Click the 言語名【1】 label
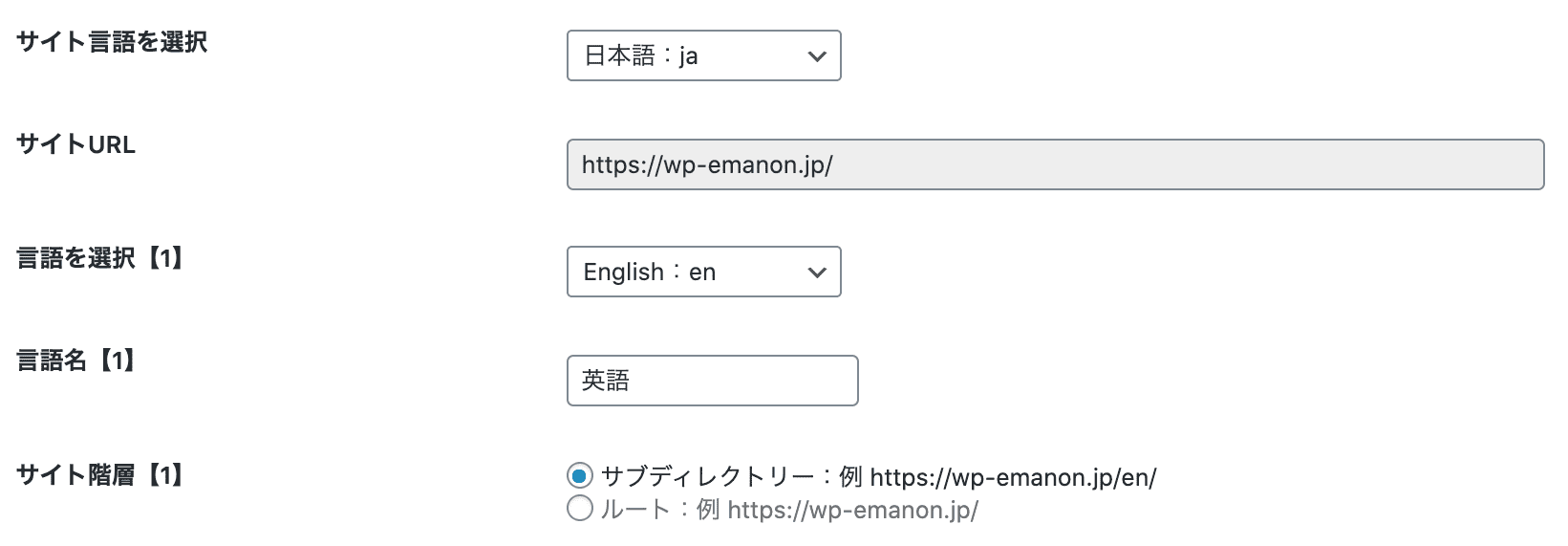Screen dimensions: 1568x546 [76, 360]
